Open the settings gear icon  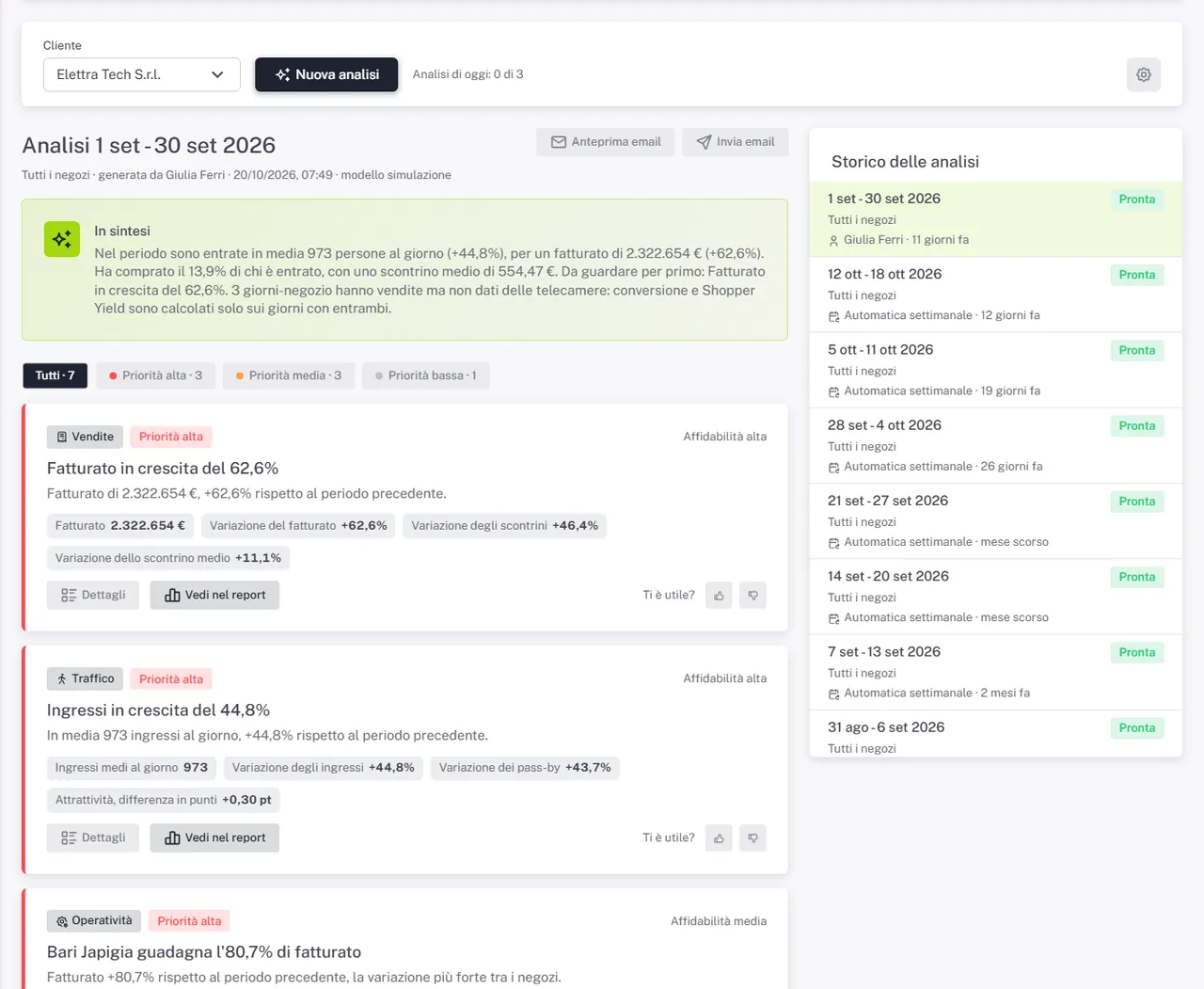[1143, 74]
